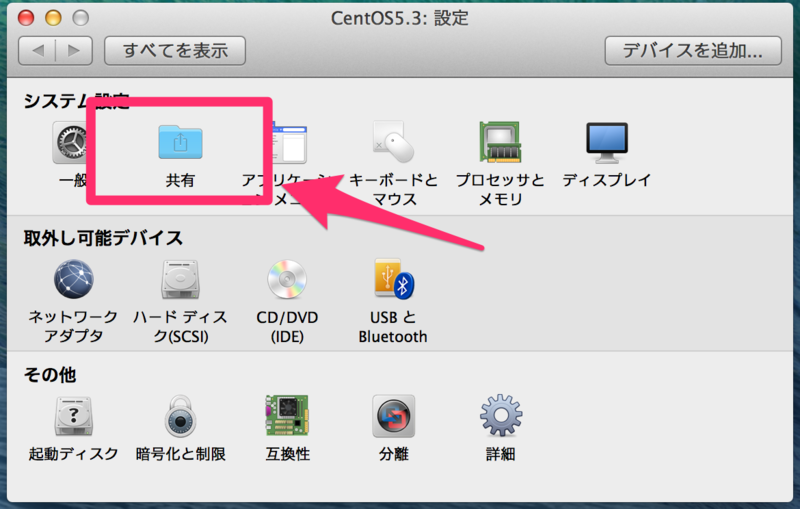Open CD/DVD (IDE) settings
Image resolution: width=800 pixels, height=509 pixels.
[x=287, y=279]
